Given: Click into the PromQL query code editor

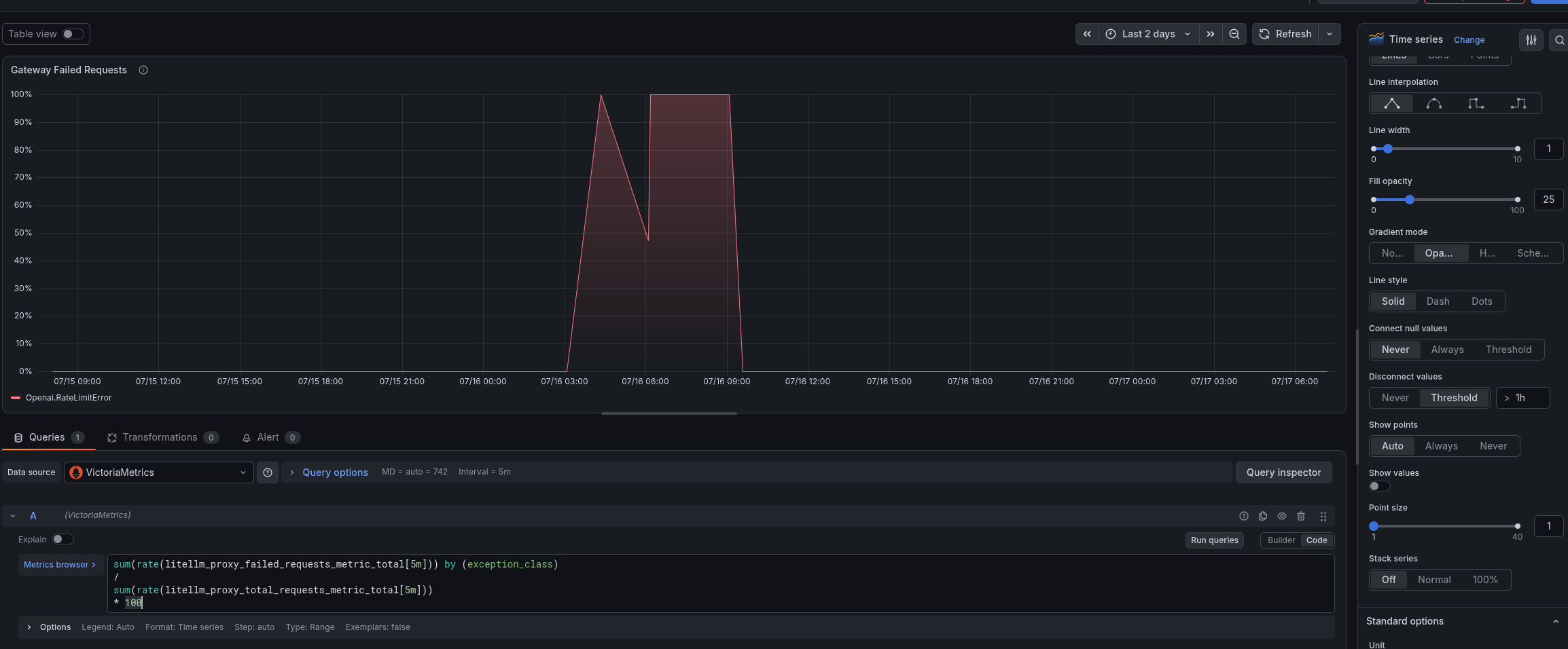Looking at the screenshot, I should [x=721, y=583].
